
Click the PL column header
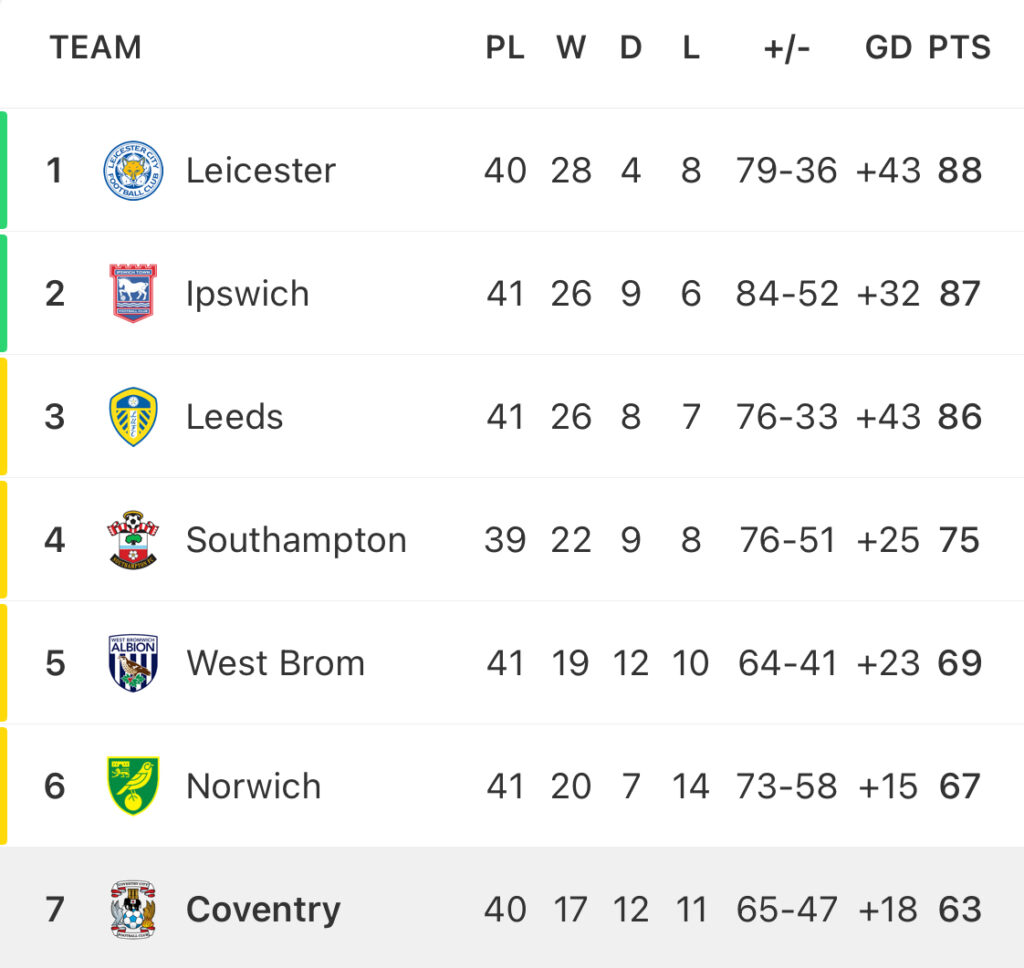pos(505,48)
